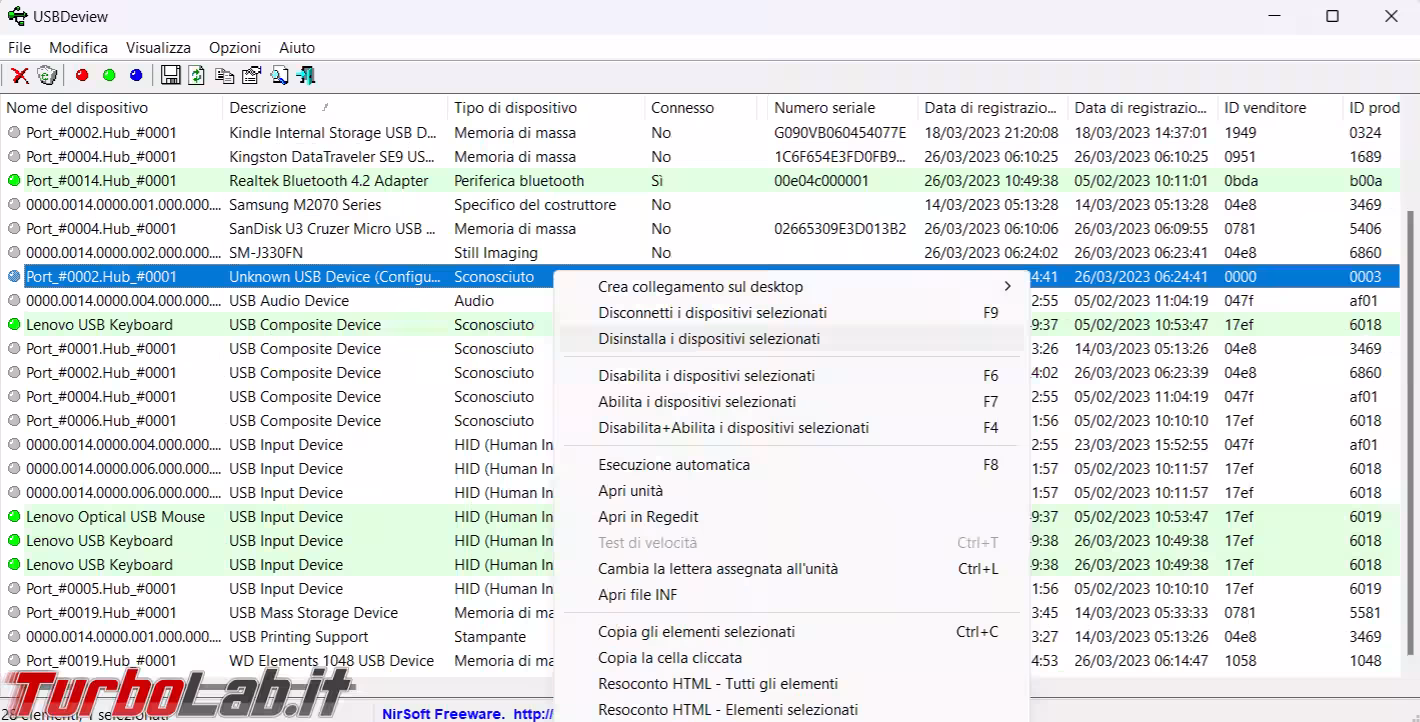Image resolution: width=1420 pixels, height=722 pixels.
Task: Sort list by the Descrizione column header
Action: [x=268, y=108]
